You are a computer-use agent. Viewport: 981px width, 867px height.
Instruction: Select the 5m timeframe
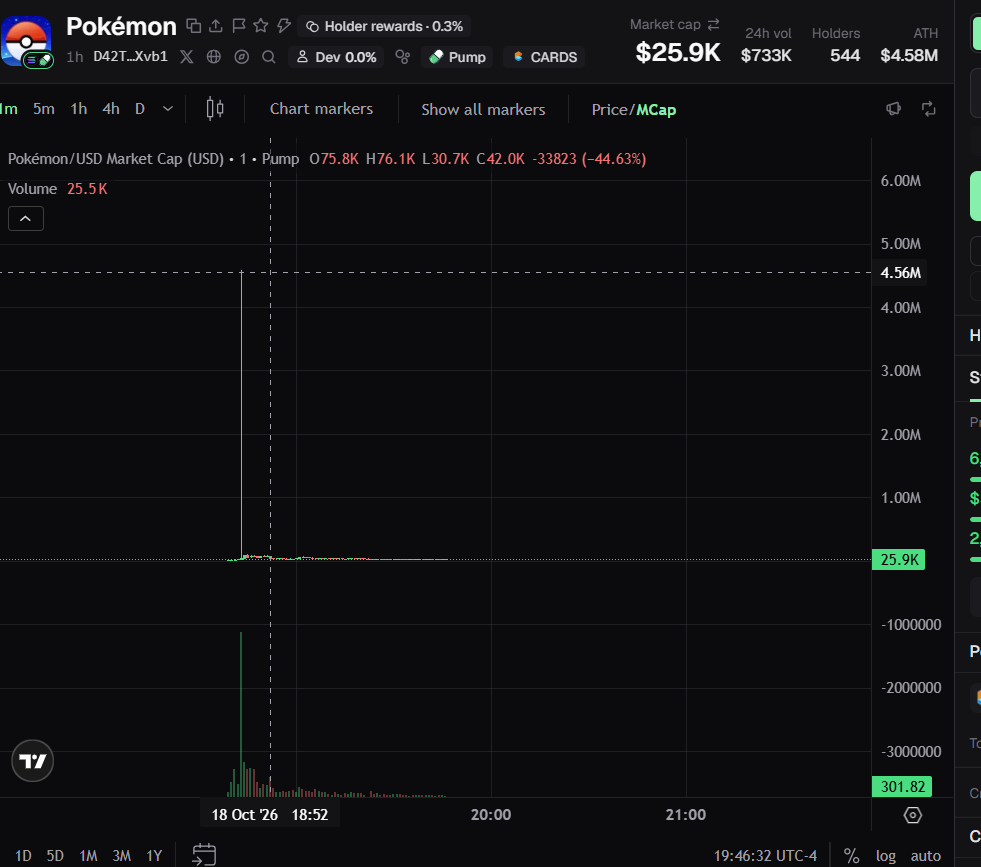point(44,109)
